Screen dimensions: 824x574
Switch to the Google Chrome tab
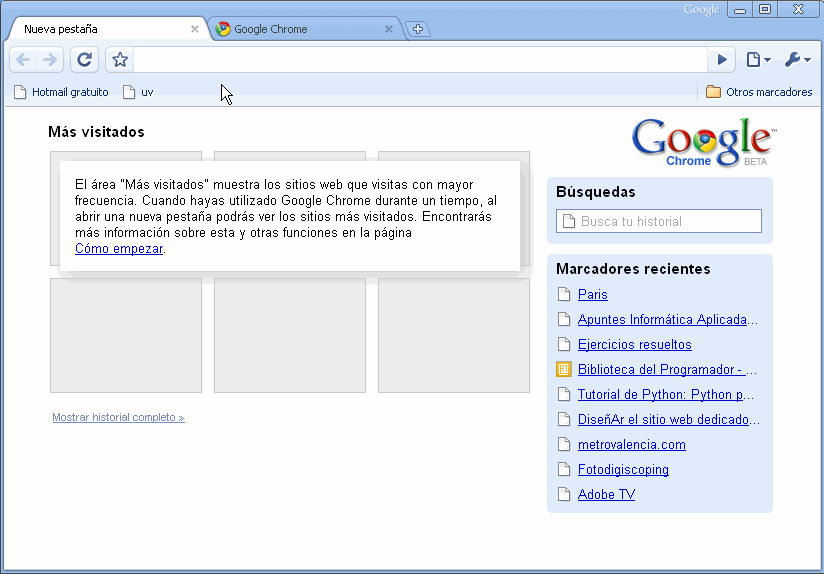point(307,29)
